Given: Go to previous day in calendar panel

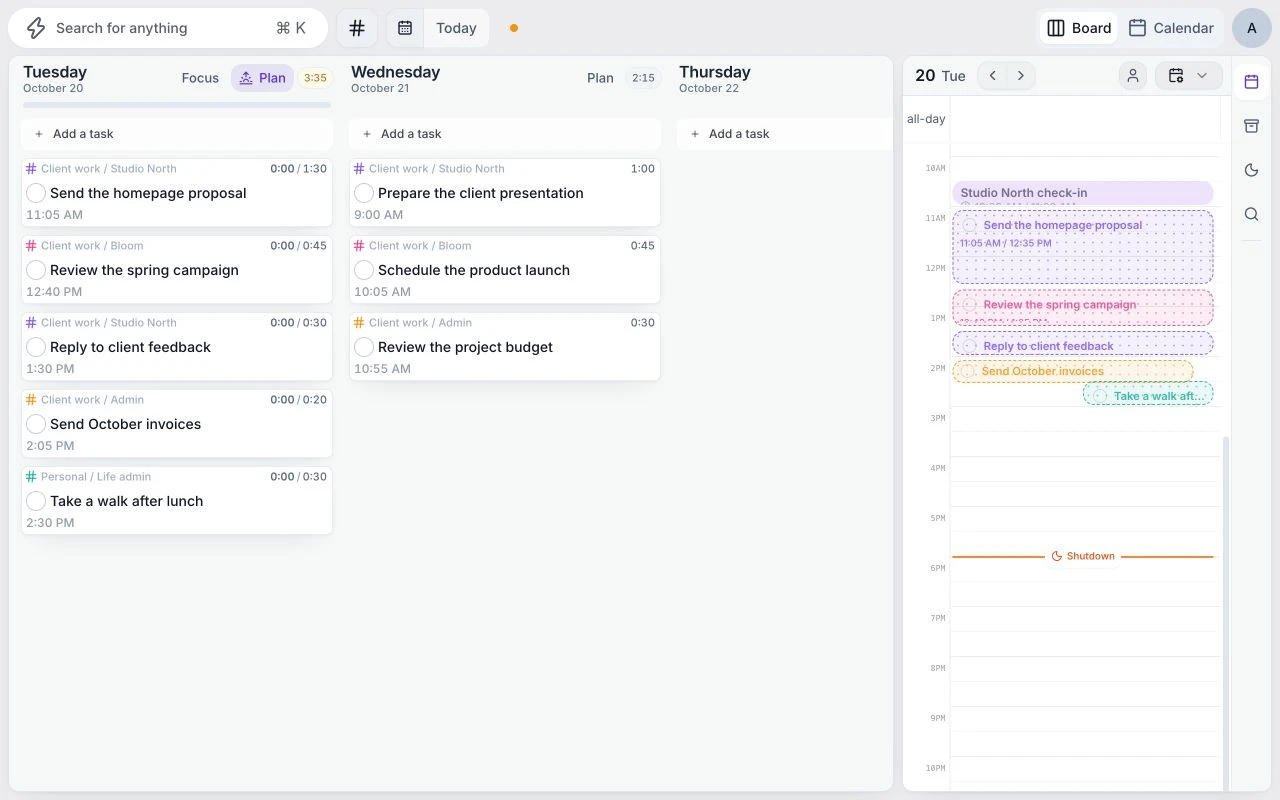Looking at the screenshot, I should (x=992, y=76).
